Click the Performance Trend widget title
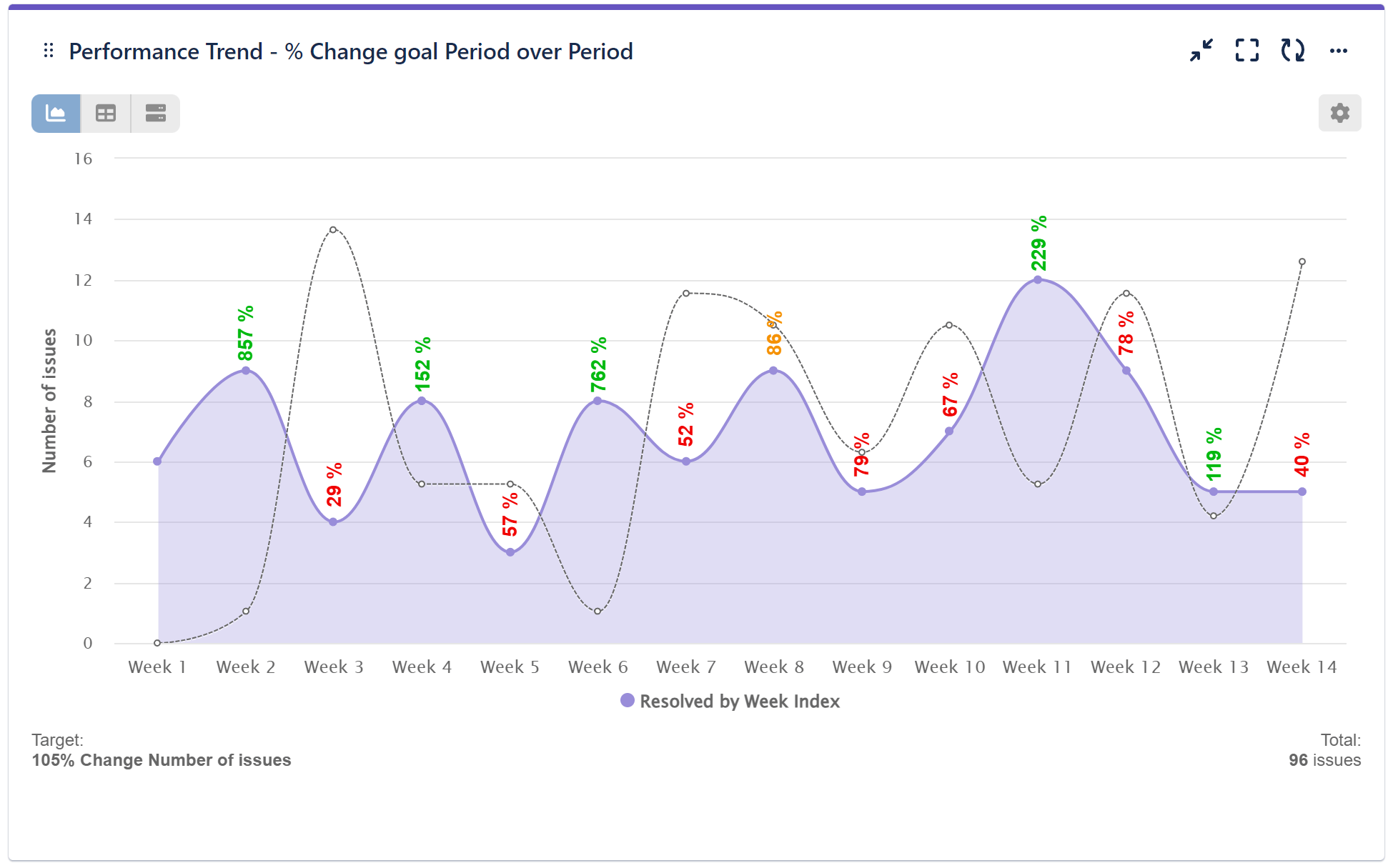The height and width of the screenshot is (868, 1393). pos(350,51)
